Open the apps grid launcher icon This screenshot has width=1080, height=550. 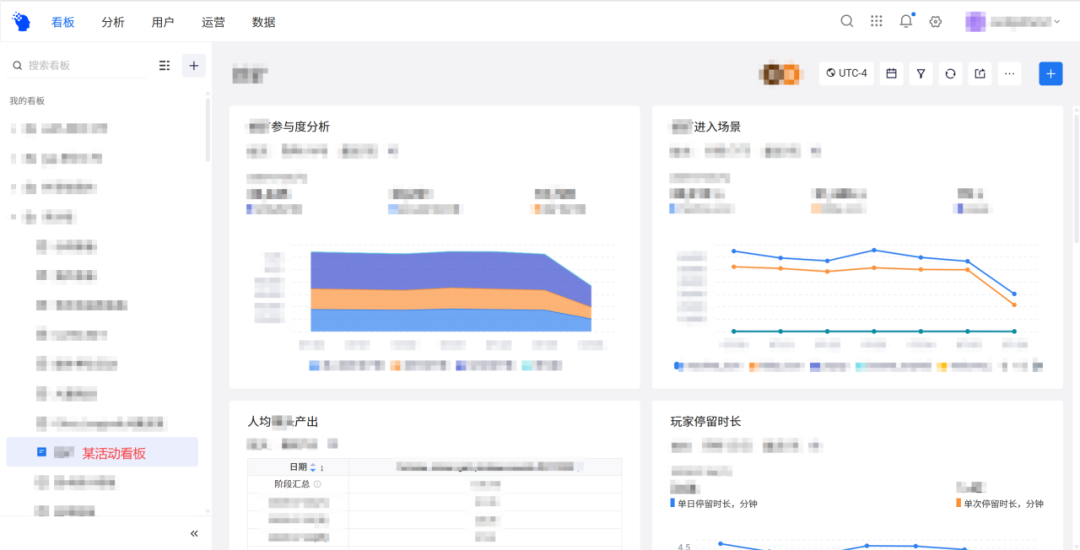coord(876,21)
